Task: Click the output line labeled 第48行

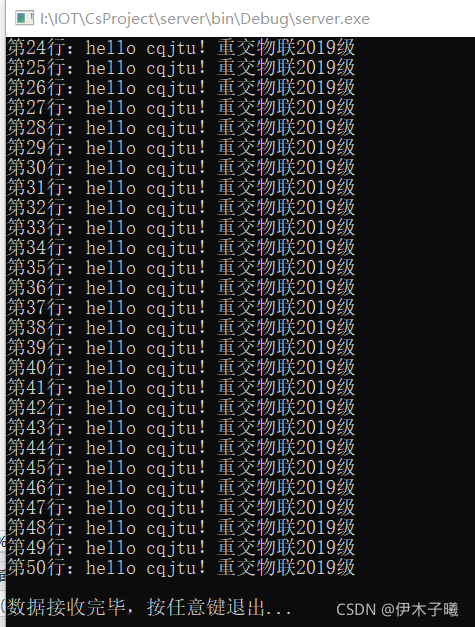Action: pyautogui.click(x=181, y=528)
